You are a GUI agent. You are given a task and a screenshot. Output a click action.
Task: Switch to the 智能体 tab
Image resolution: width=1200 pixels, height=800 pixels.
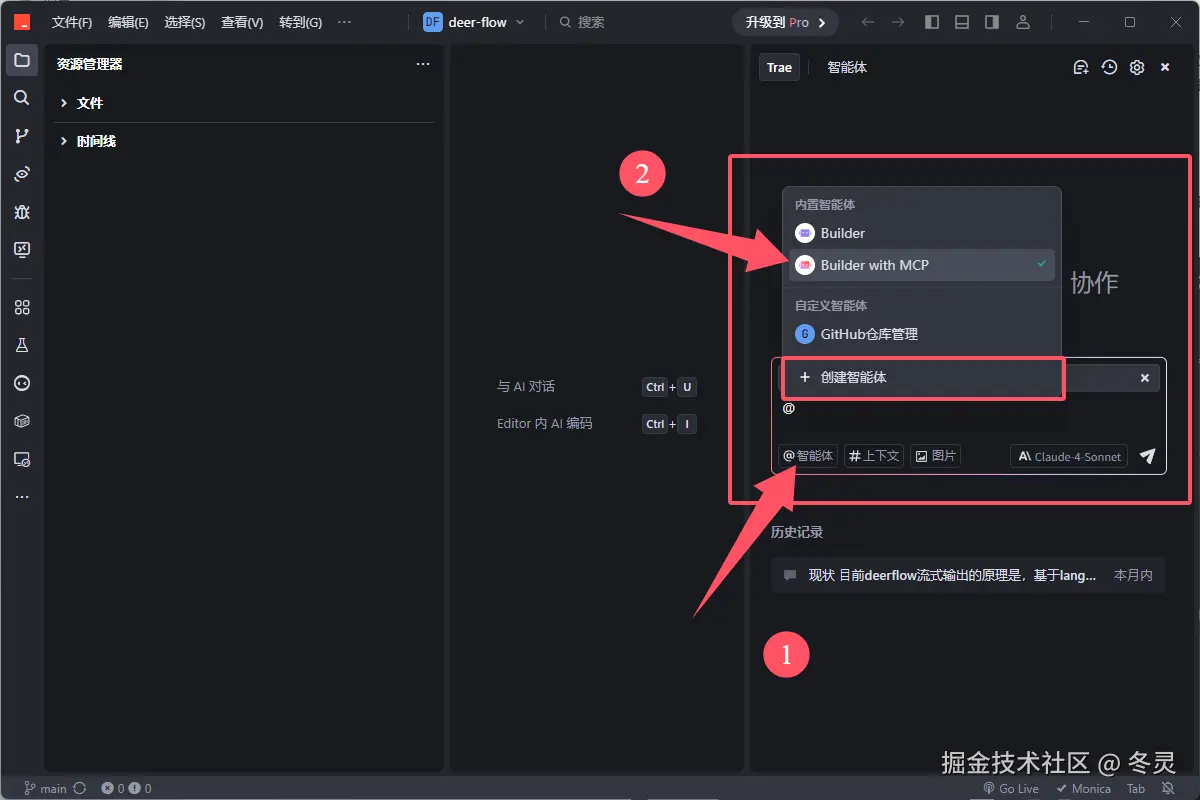point(847,68)
